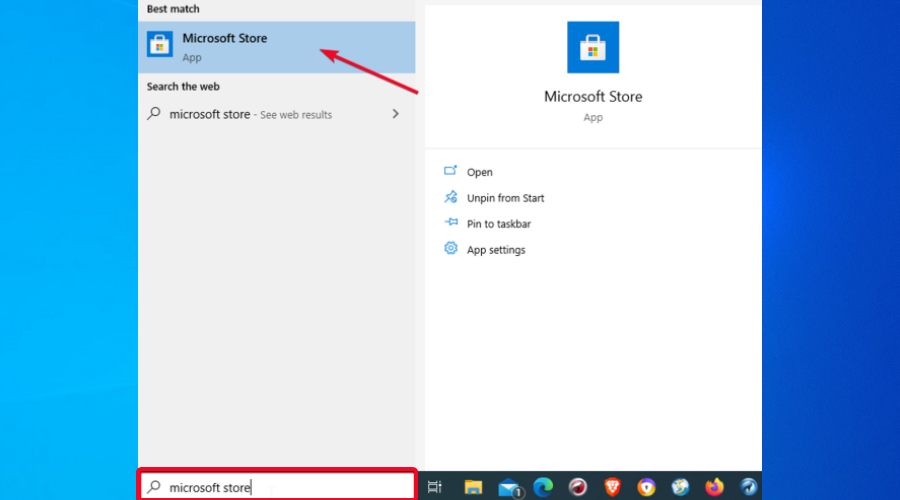
Task: Launch Brave browser from the taskbar
Action: coord(612,487)
